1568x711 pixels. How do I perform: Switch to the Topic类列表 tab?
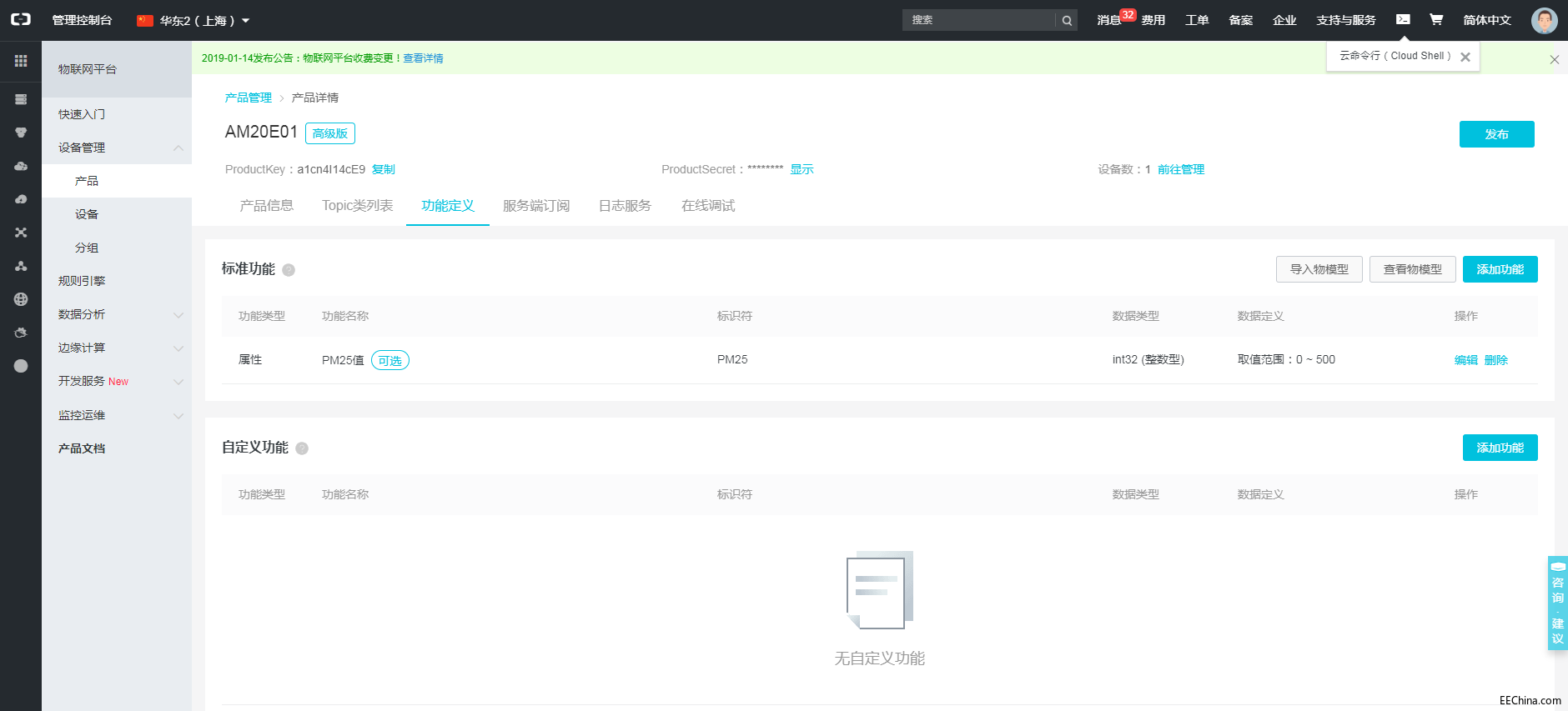pos(357,206)
